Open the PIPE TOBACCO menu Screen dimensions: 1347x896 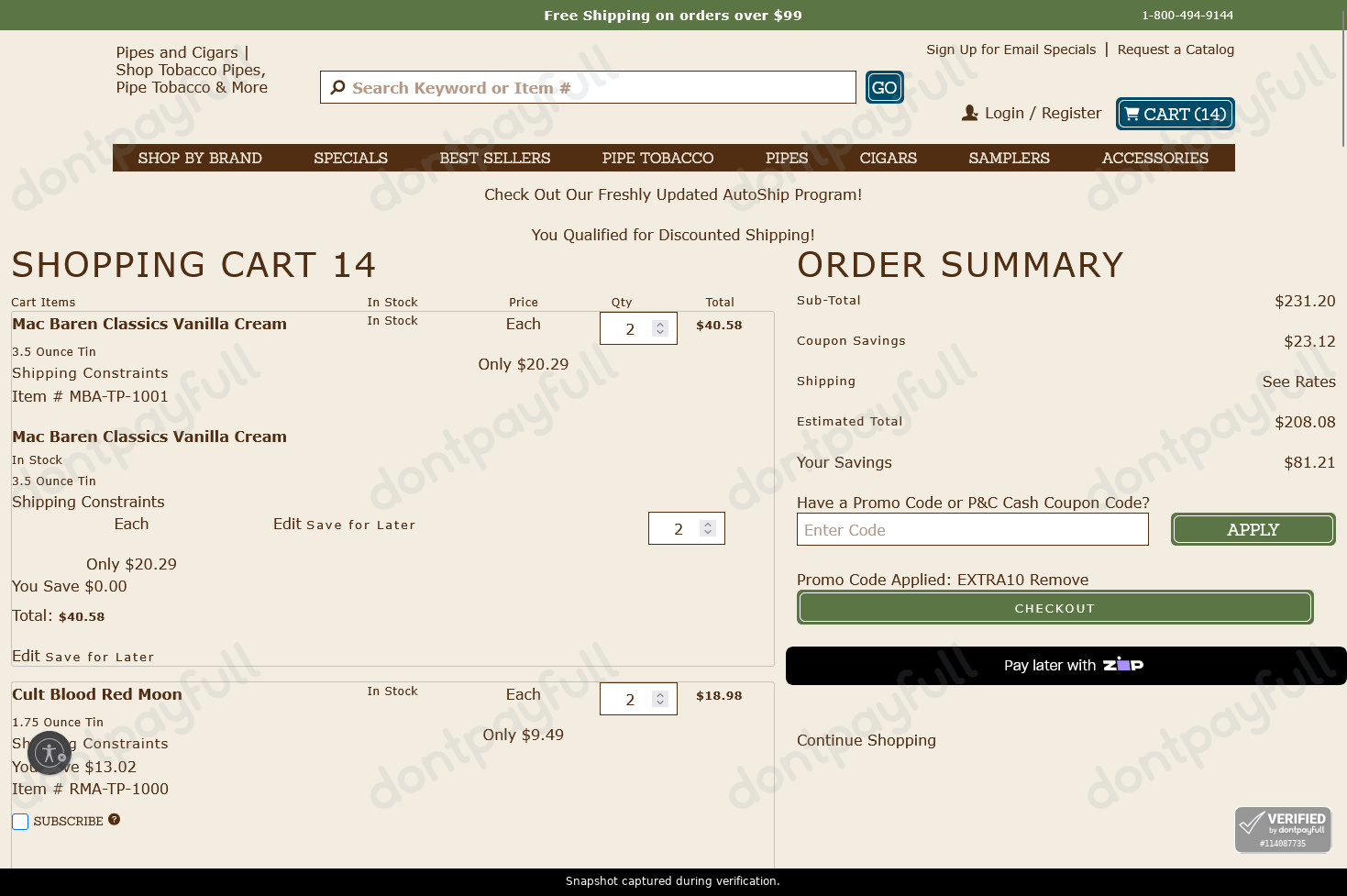(x=657, y=158)
